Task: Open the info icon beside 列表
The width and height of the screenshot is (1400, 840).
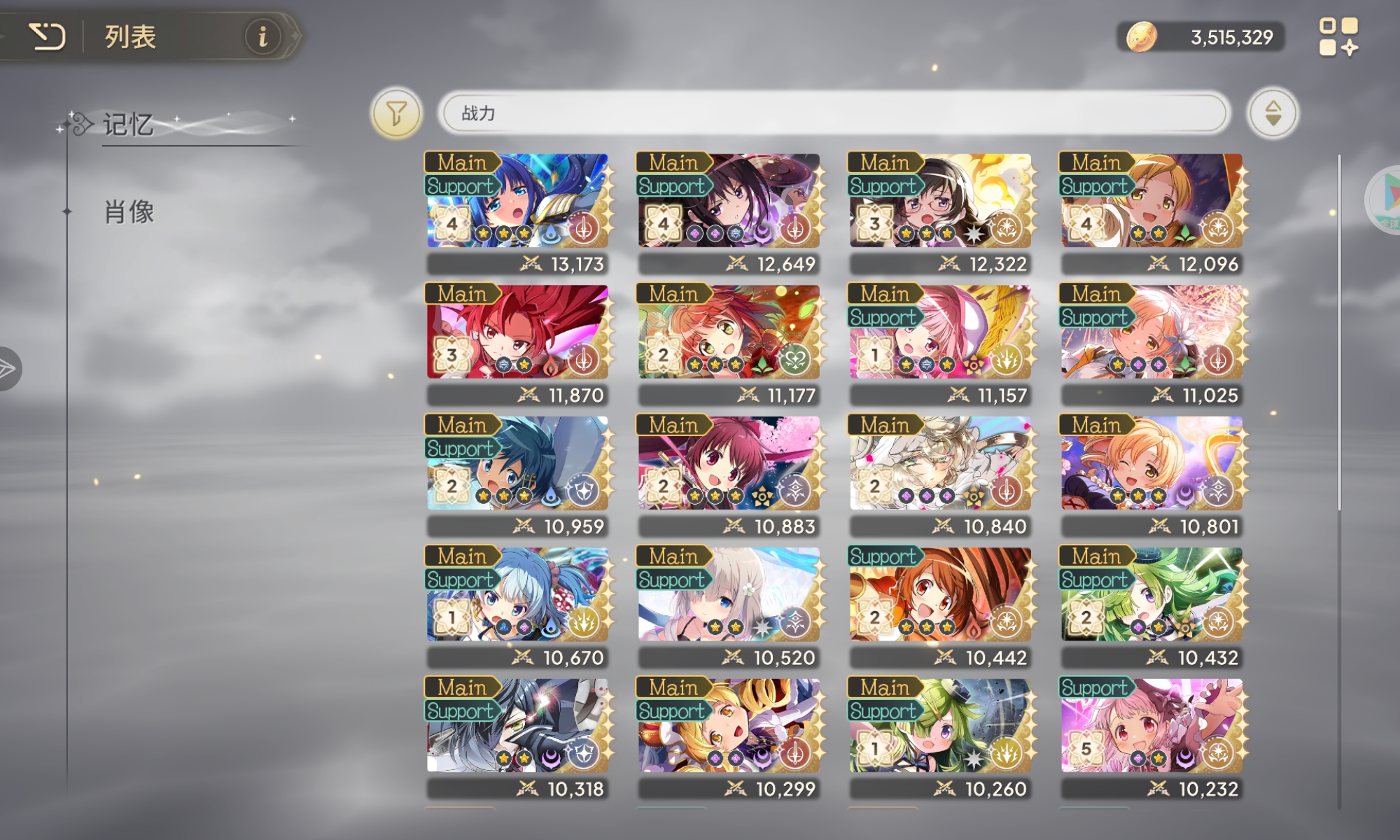Action: (263, 36)
